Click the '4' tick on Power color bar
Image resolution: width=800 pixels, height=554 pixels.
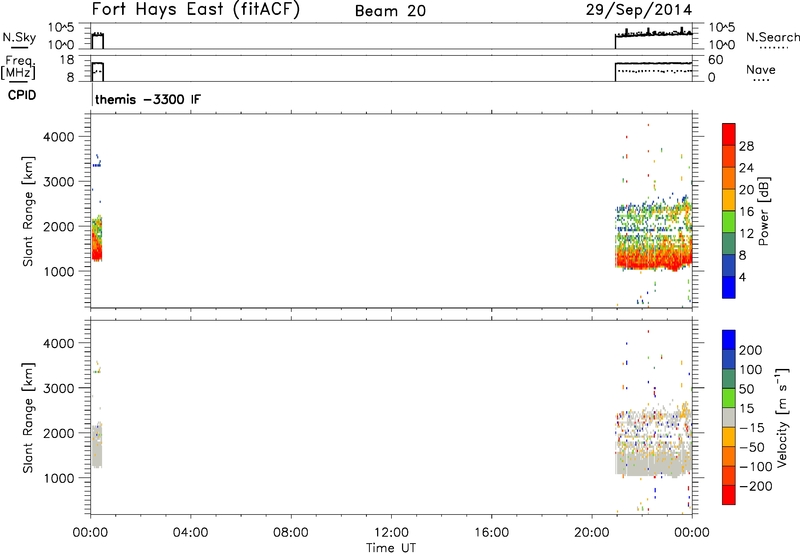743,277
